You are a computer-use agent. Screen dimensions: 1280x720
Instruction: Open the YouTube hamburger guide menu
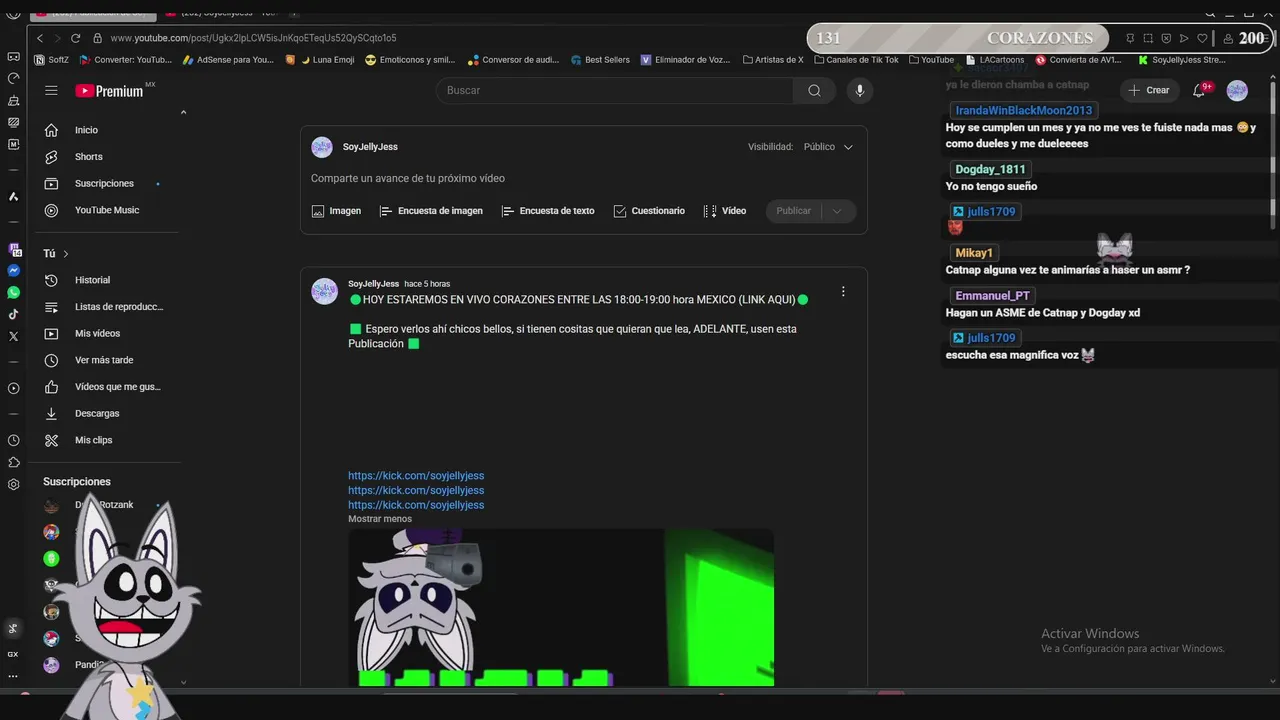pos(51,90)
